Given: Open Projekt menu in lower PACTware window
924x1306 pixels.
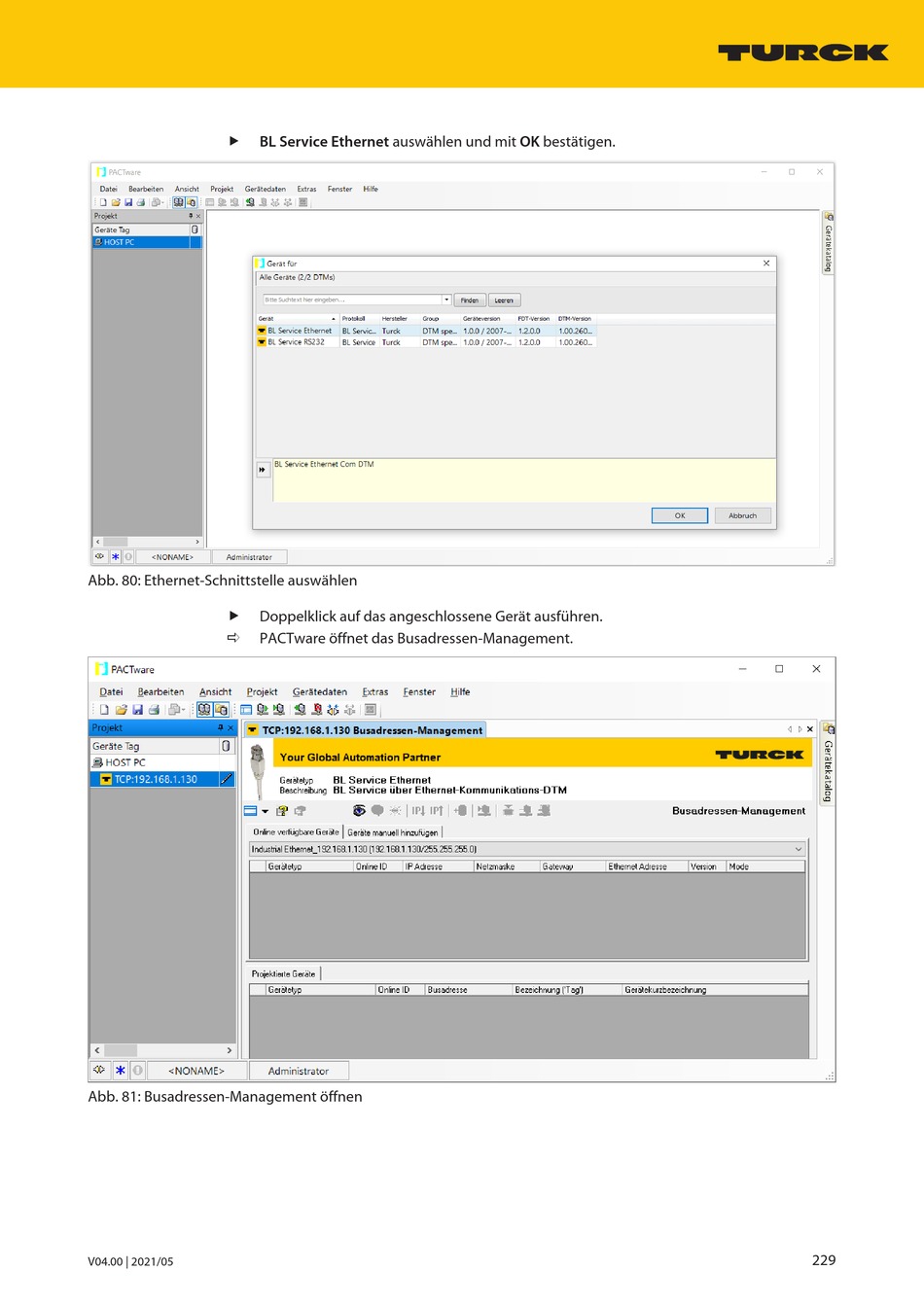Looking at the screenshot, I should pos(262,692).
